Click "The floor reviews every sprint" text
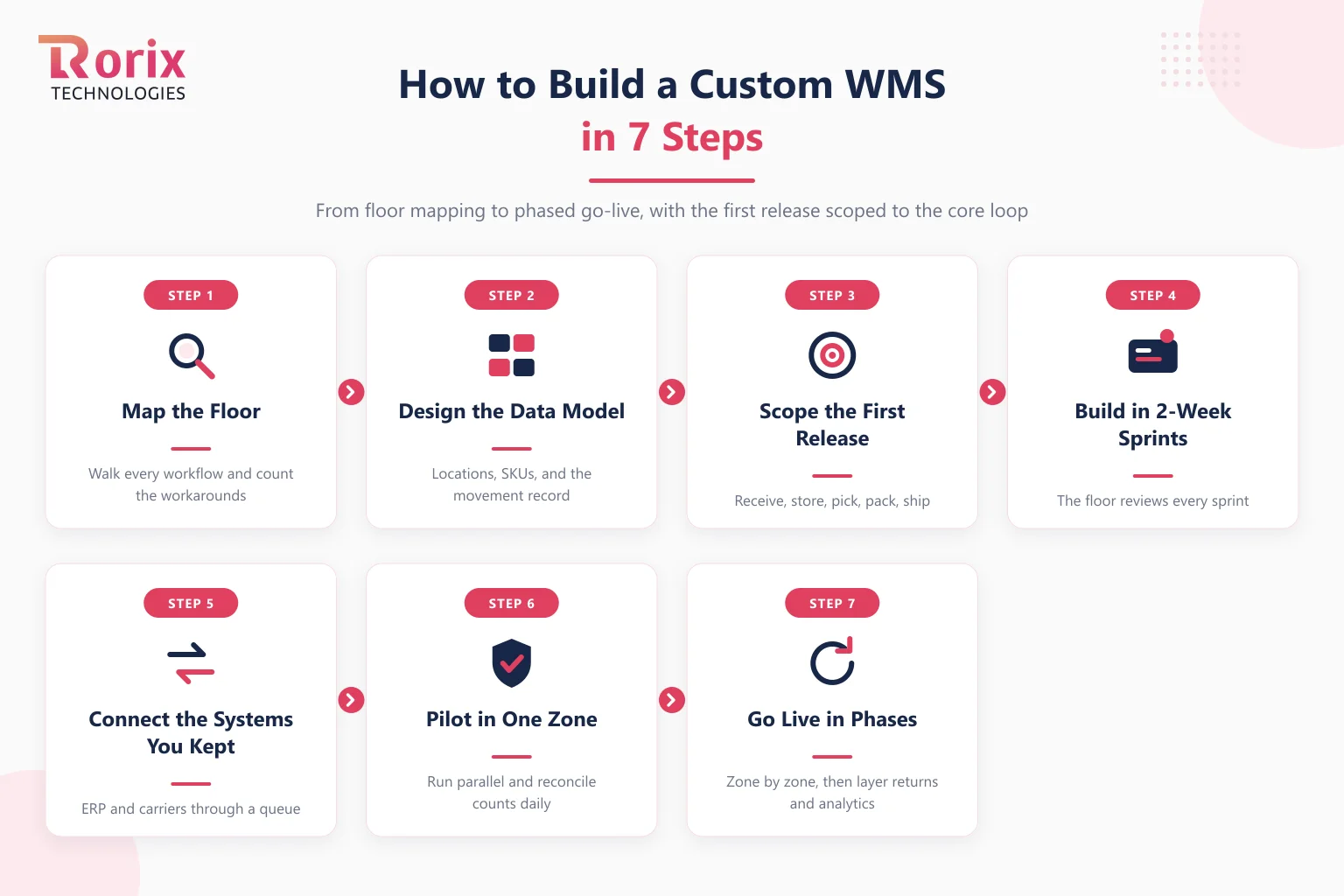The height and width of the screenshot is (896, 1344). pyautogui.click(x=1153, y=500)
